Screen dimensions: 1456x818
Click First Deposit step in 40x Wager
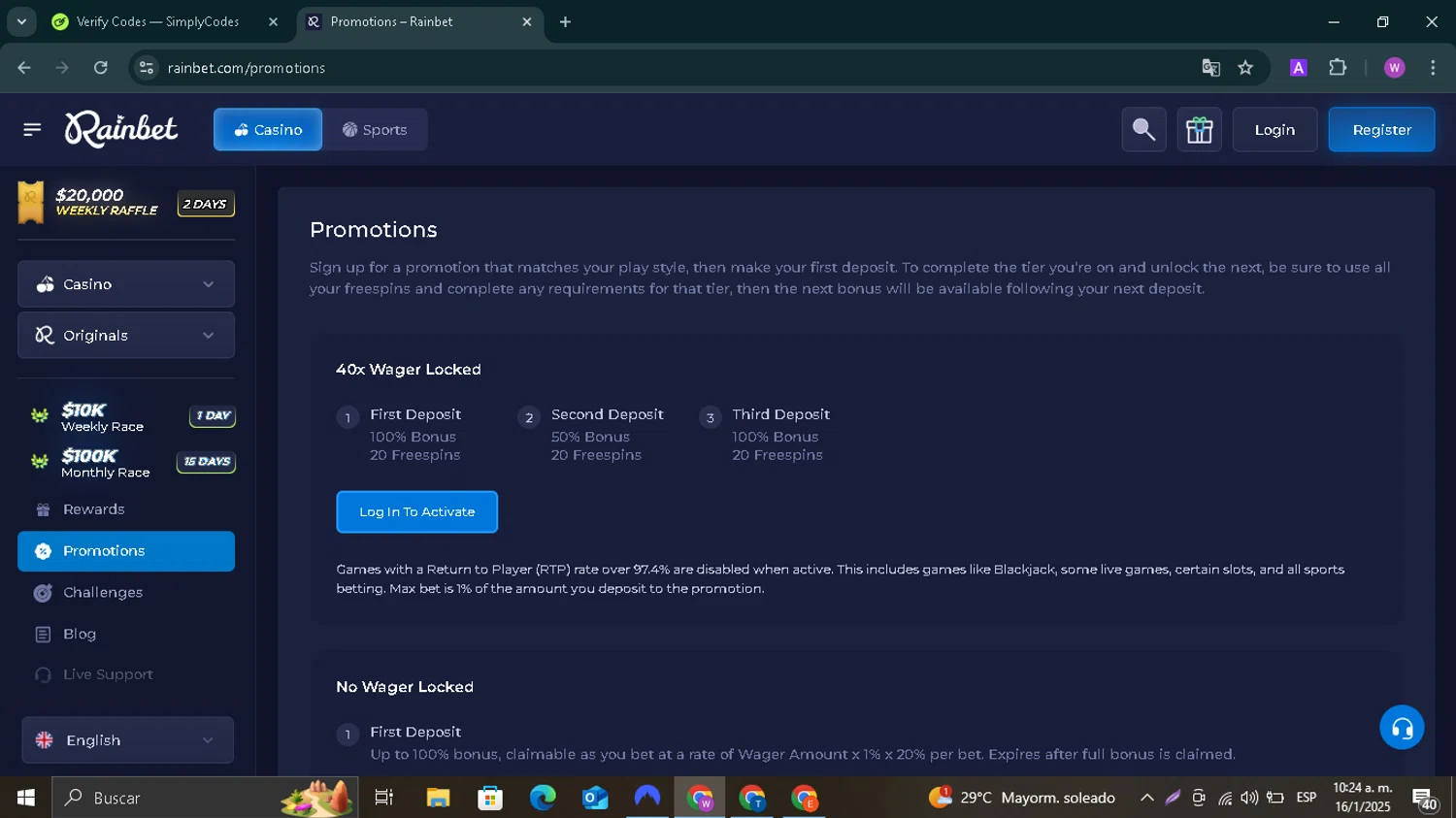pyautogui.click(x=414, y=414)
